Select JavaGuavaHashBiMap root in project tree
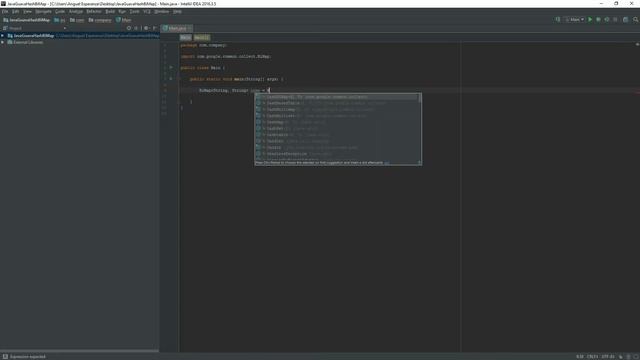The image size is (640, 360). (33, 36)
